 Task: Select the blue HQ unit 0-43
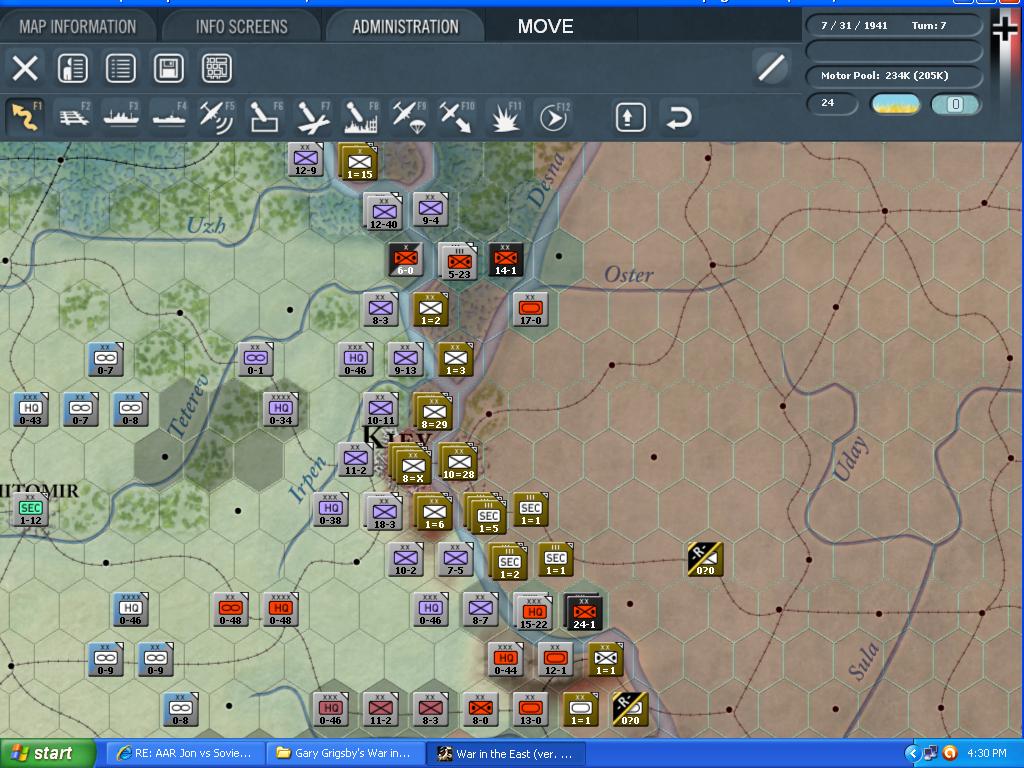31,409
